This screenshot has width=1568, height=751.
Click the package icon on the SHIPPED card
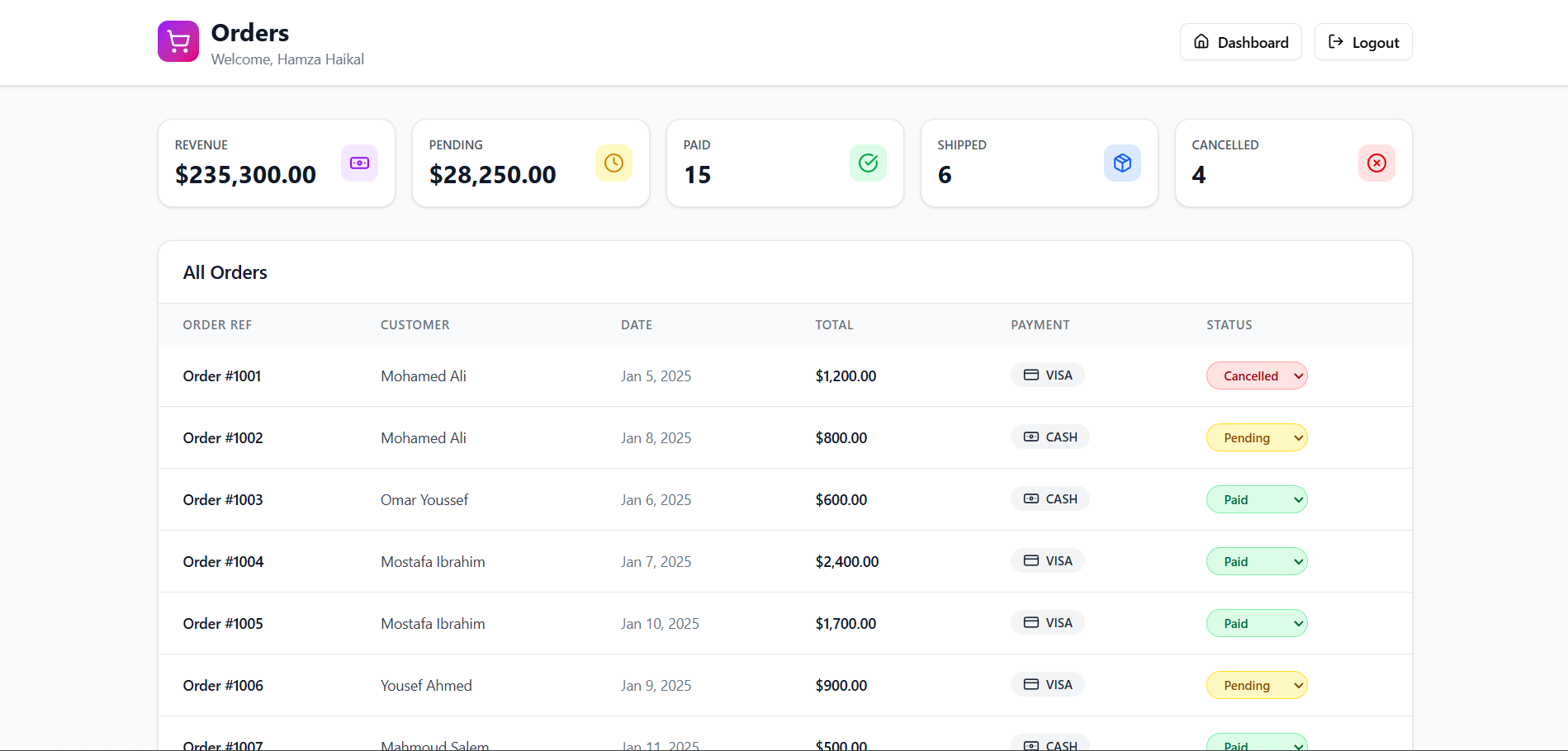coord(1122,163)
